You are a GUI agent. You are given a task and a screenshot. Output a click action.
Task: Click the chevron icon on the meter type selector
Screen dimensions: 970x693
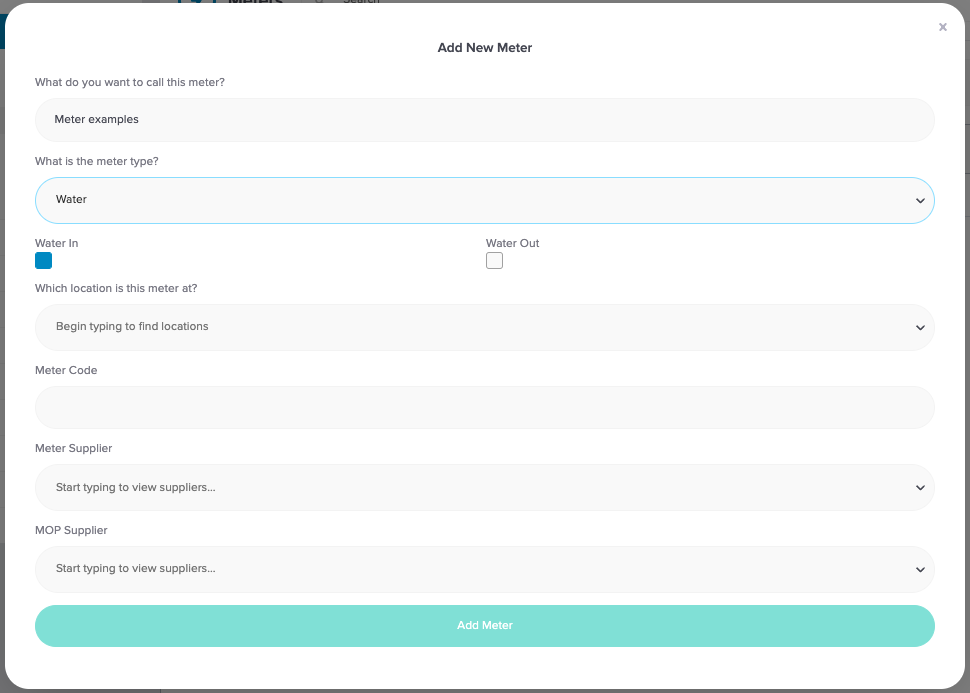tap(919, 200)
